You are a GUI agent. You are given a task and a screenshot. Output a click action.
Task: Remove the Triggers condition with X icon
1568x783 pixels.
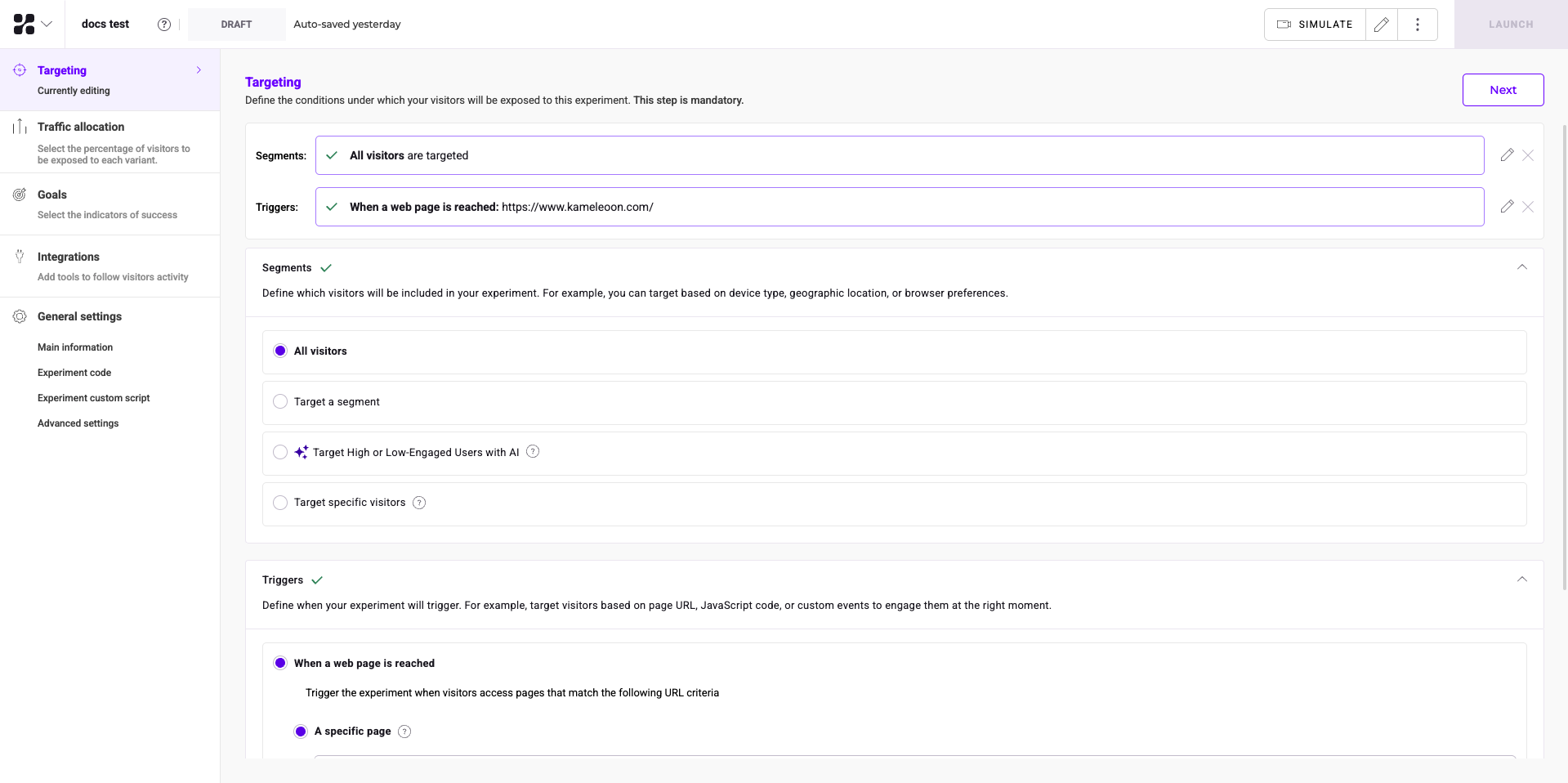pyautogui.click(x=1527, y=207)
